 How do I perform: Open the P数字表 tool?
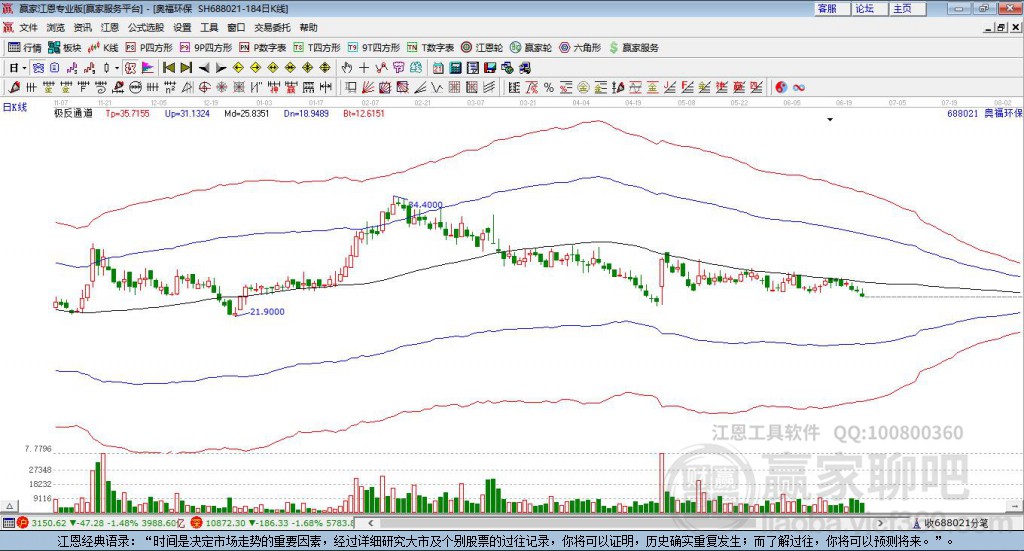[x=263, y=48]
